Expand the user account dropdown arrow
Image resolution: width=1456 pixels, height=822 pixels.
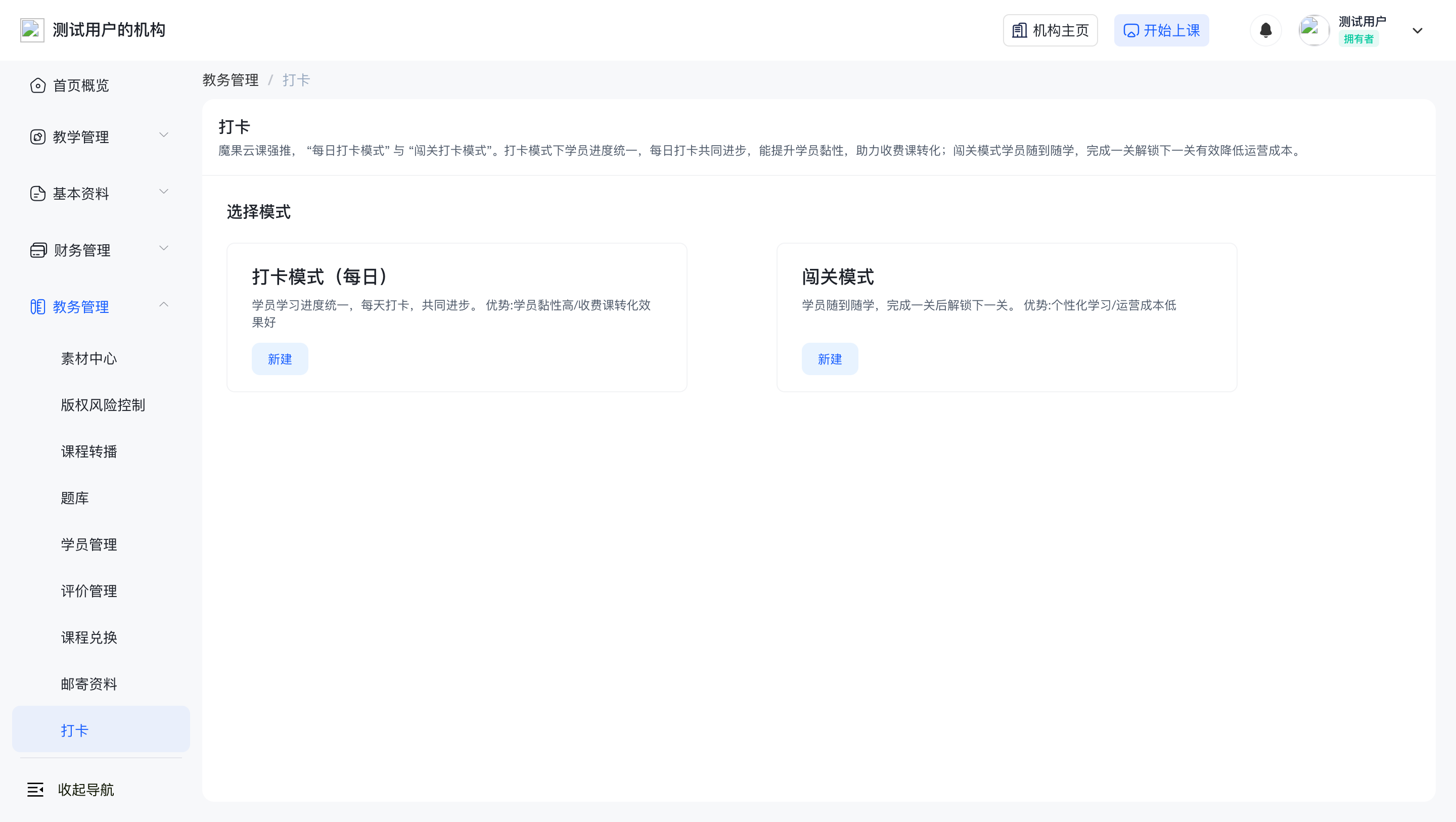pos(1417,30)
